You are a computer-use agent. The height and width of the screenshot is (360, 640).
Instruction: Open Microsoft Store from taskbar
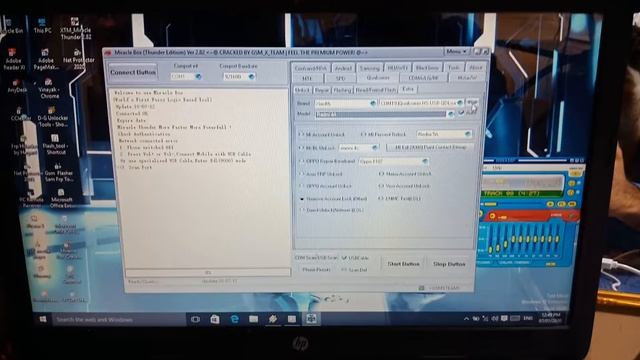point(215,319)
